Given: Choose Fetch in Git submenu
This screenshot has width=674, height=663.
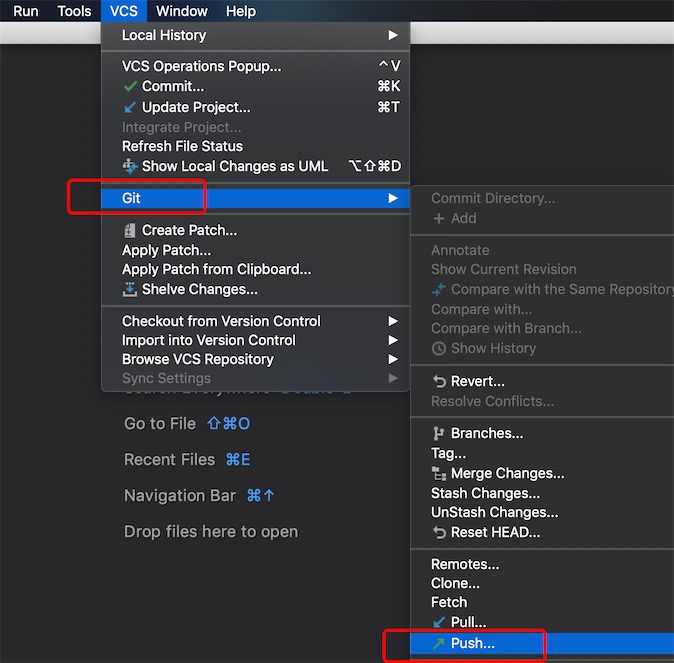Looking at the screenshot, I should [x=542, y=602].
